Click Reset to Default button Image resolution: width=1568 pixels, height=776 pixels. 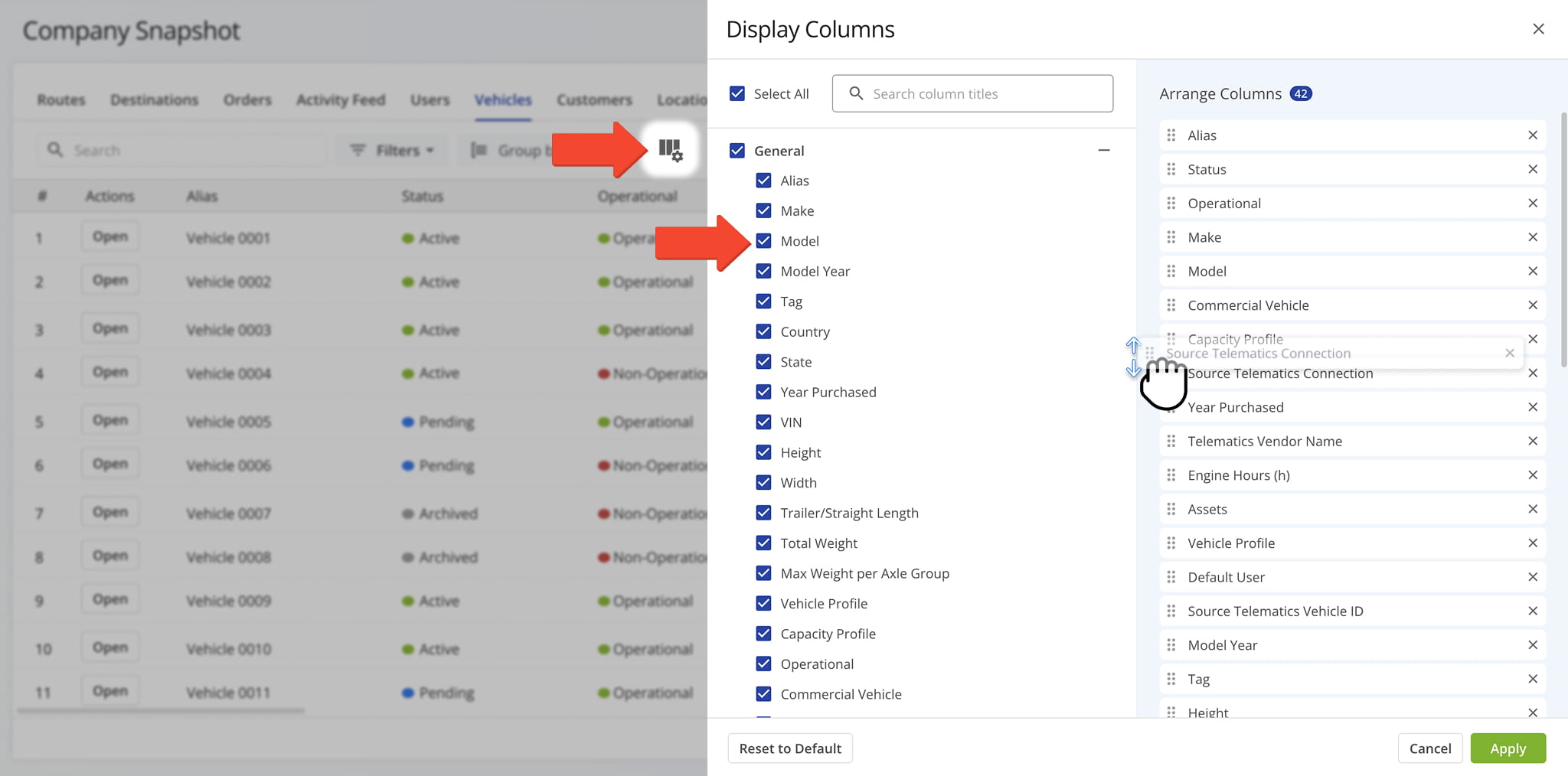[x=790, y=748]
